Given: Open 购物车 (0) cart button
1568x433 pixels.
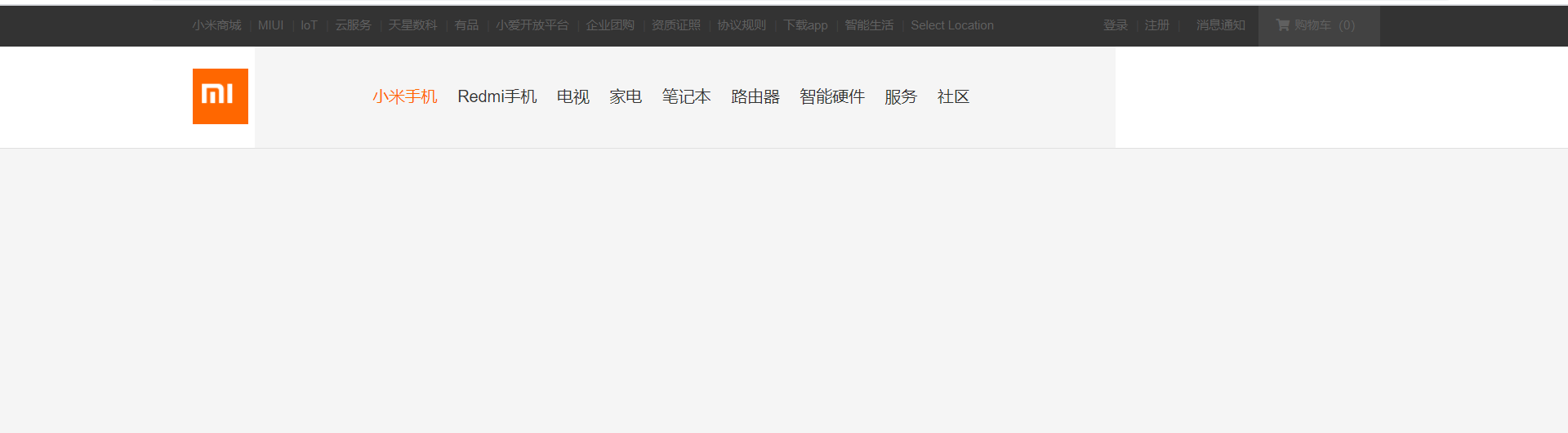Looking at the screenshot, I should pyautogui.click(x=1319, y=25).
